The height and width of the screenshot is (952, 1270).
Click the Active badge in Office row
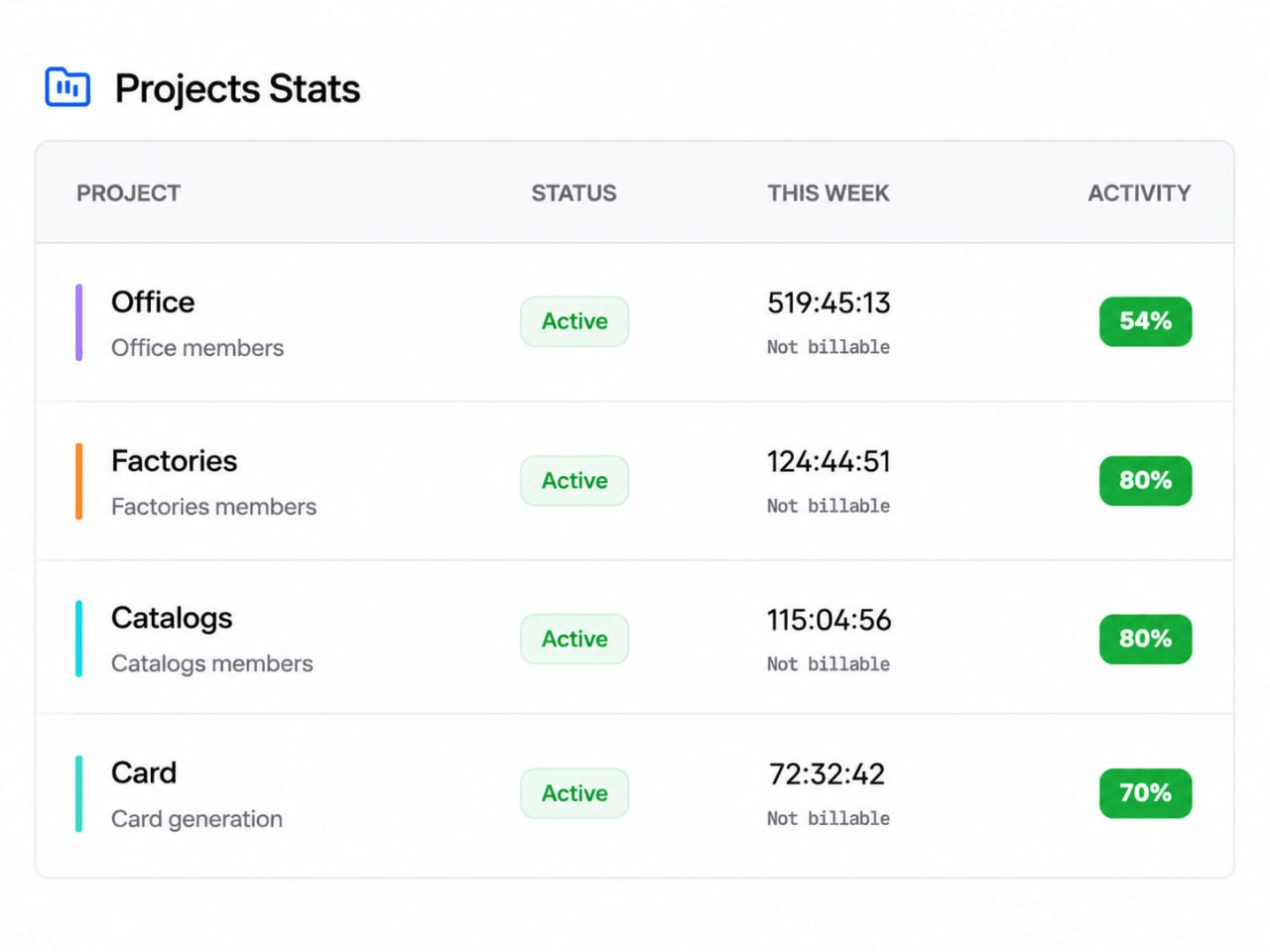coord(574,321)
